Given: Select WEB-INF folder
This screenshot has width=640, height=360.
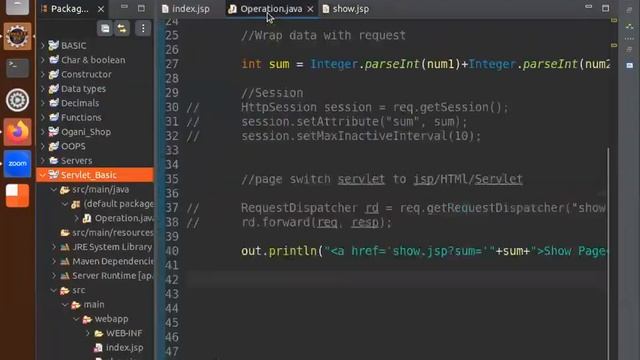Looking at the screenshot, I should [x=118, y=333].
